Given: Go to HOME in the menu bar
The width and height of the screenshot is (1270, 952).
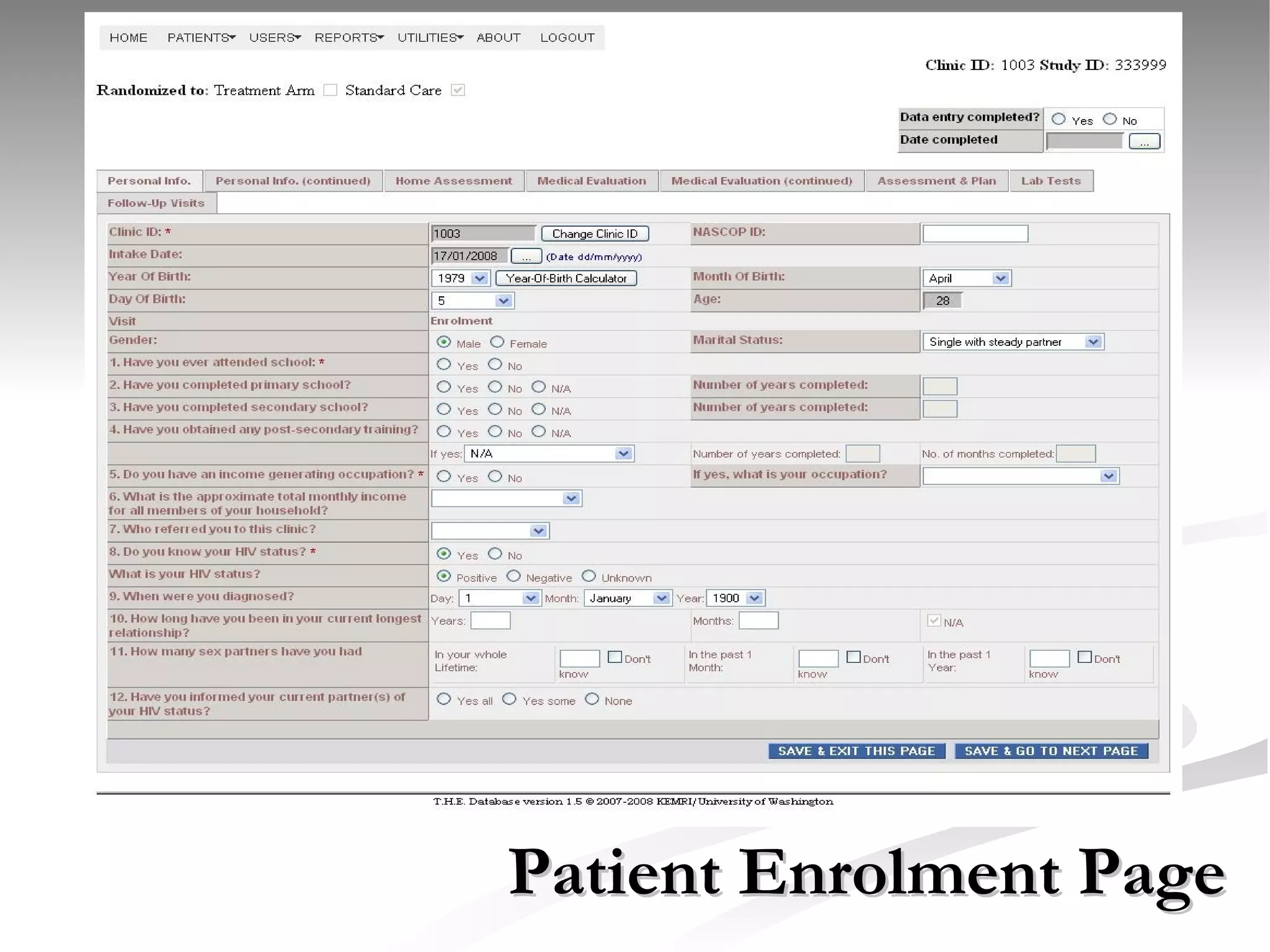Looking at the screenshot, I should pos(128,38).
